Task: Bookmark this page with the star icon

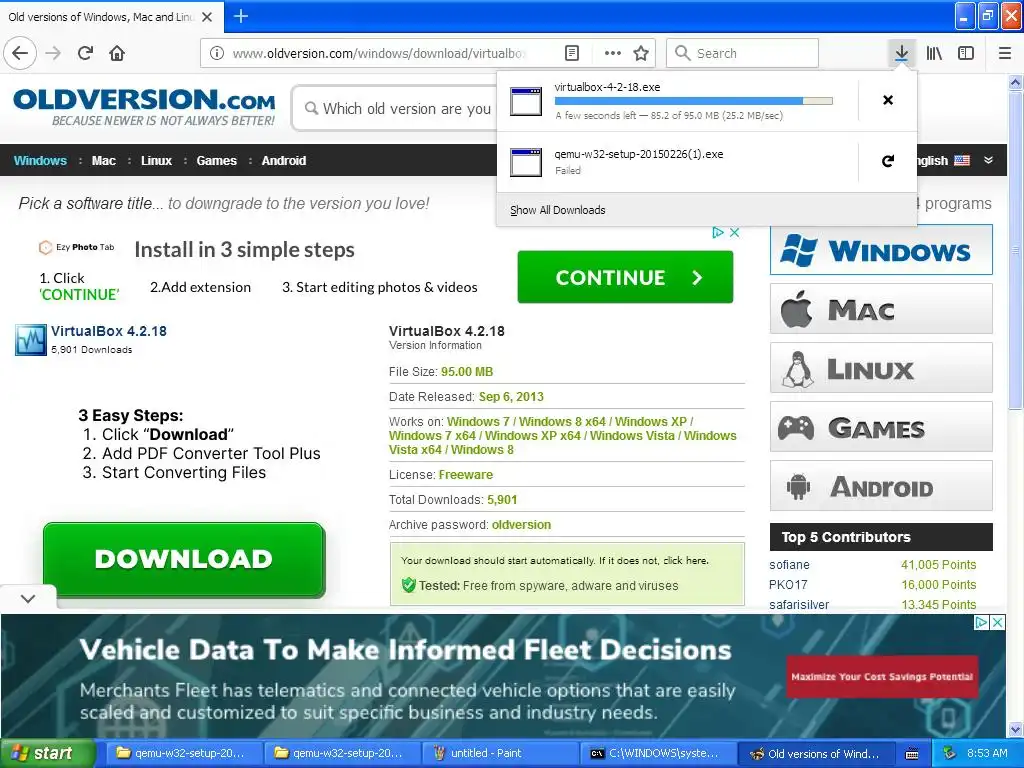Action: pyautogui.click(x=641, y=53)
